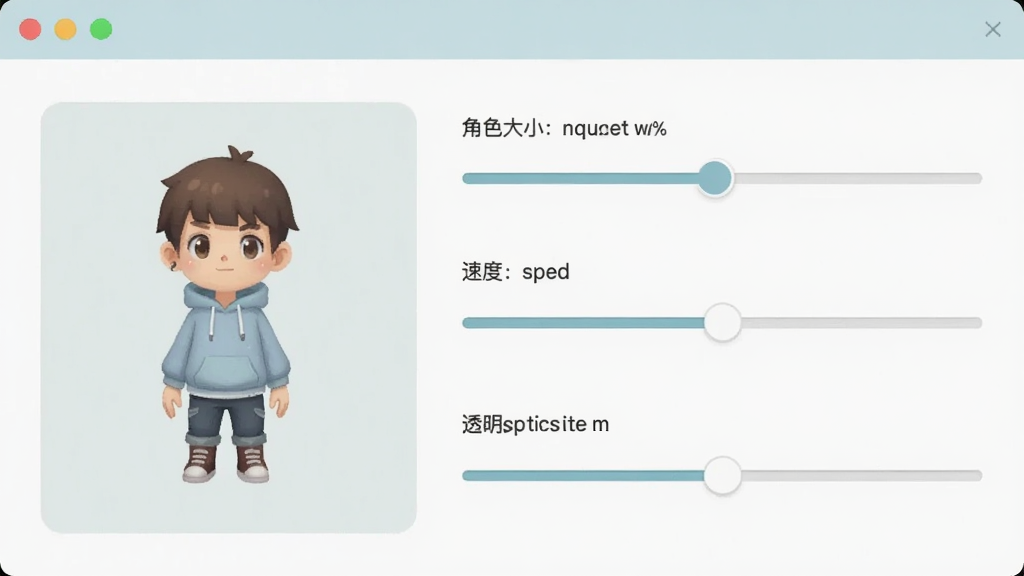
Task: Click the 角色大小 slider handle
Action: [715, 178]
